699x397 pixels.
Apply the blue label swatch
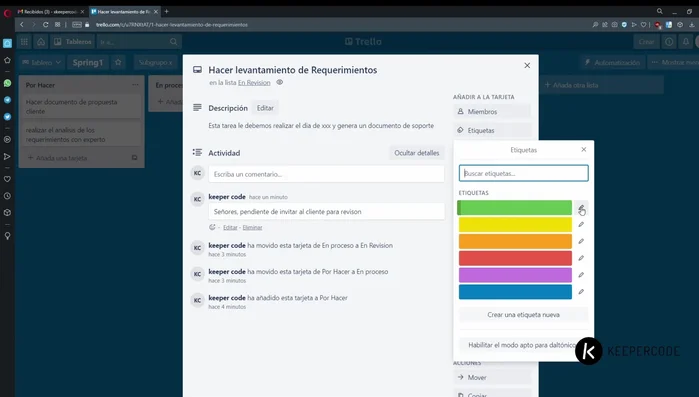click(515, 292)
